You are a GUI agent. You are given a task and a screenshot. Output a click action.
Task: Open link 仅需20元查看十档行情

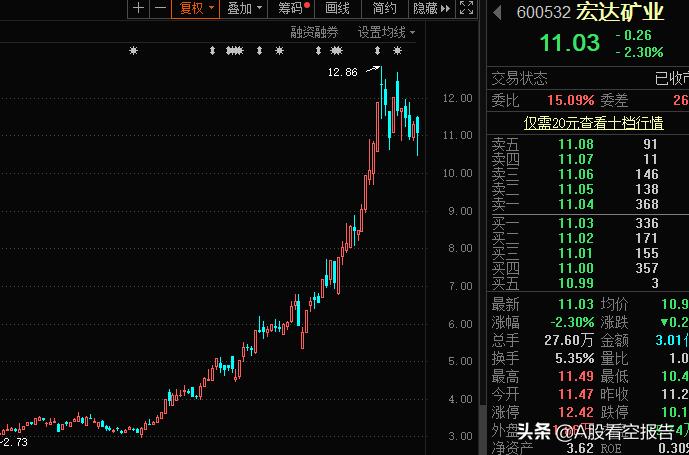(594, 123)
